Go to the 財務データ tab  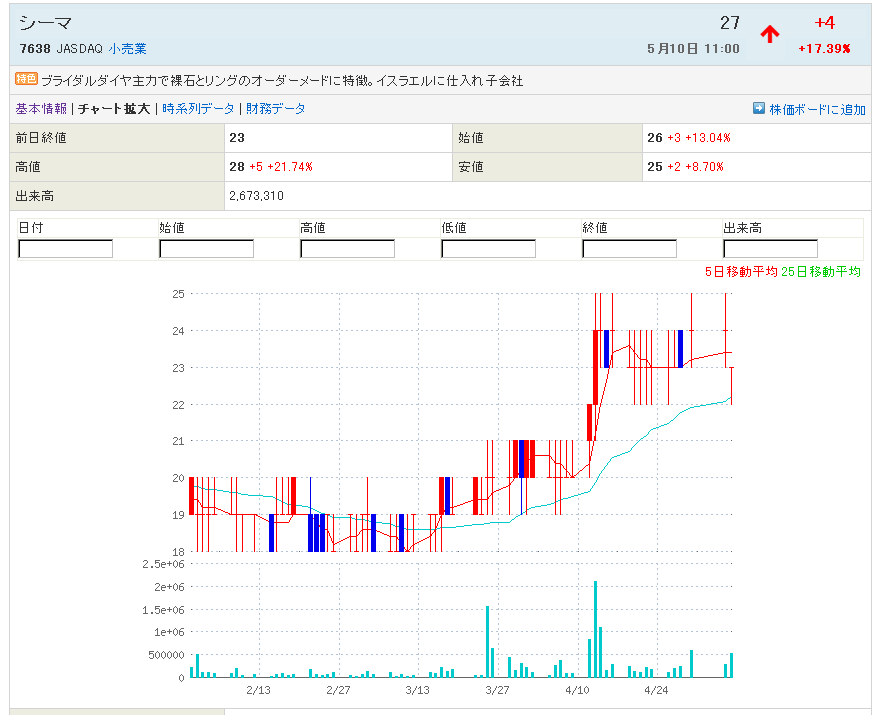[276, 108]
